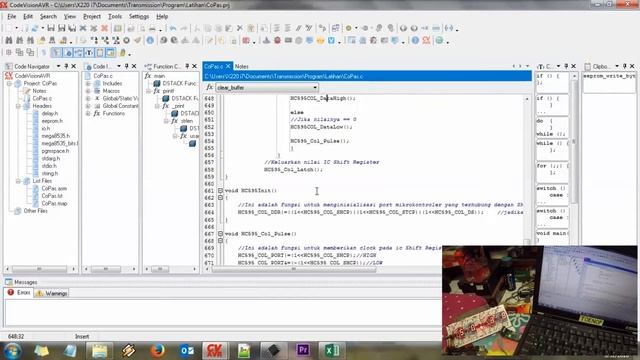Image resolution: width=640 pixels, height=360 pixels.
Task: Select CoPas.c in Code Navigator tree
Action: pyautogui.click(x=42, y=98)
